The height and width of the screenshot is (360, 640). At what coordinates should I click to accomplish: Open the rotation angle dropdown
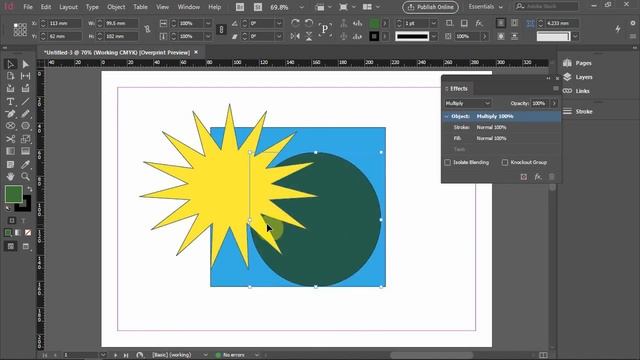[279, 23]
